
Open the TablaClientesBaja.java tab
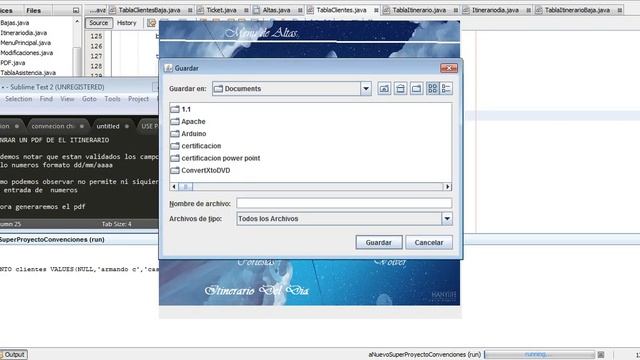click(x=149, y=10)
